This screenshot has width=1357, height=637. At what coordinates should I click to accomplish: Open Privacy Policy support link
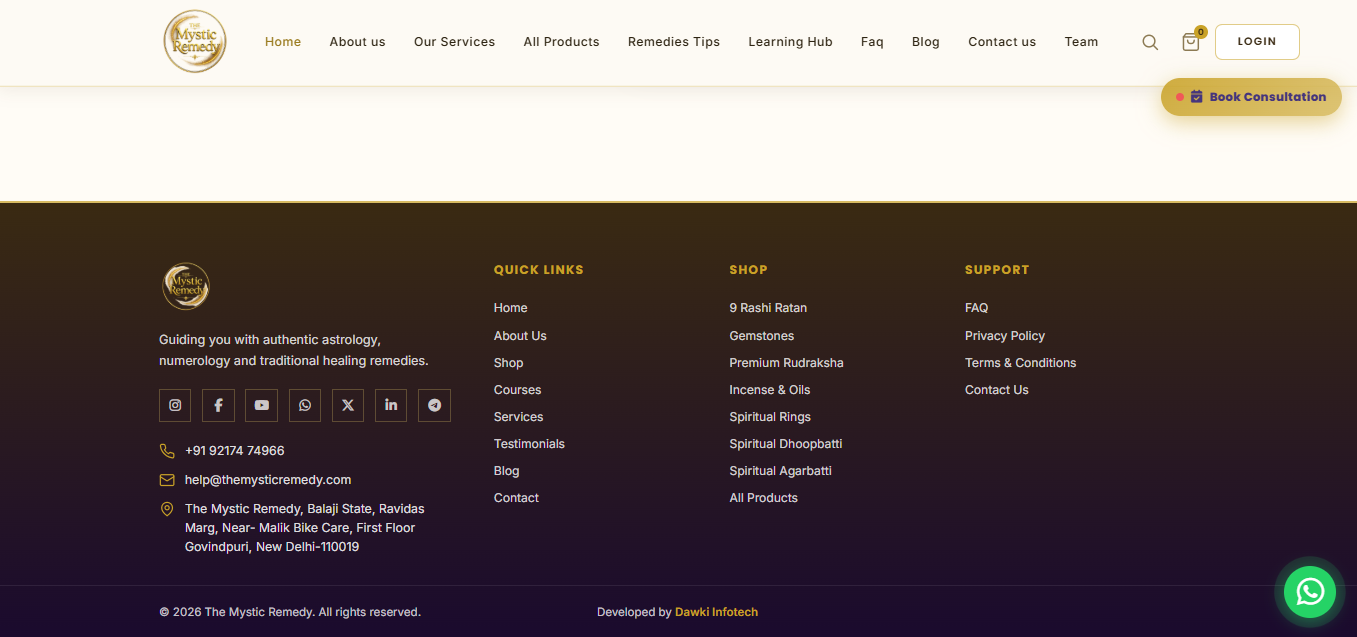pos(1005,336)
